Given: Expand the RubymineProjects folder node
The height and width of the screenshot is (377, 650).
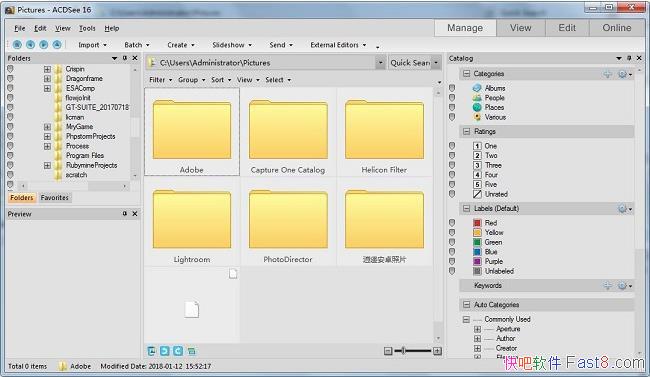Looking at the screenshot, I should pyautogui.click(x=47, y=165).
